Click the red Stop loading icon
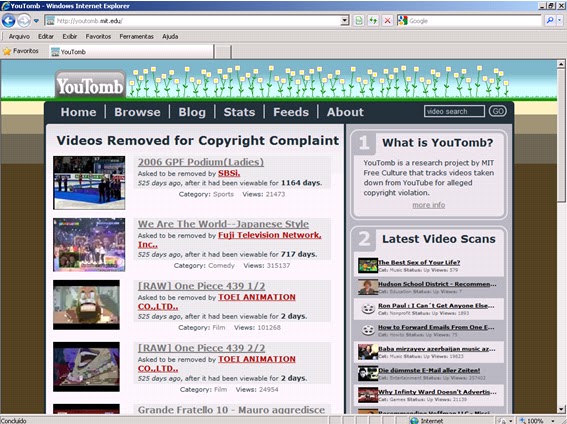Screen dimensions: 567x424 (387, 21)
